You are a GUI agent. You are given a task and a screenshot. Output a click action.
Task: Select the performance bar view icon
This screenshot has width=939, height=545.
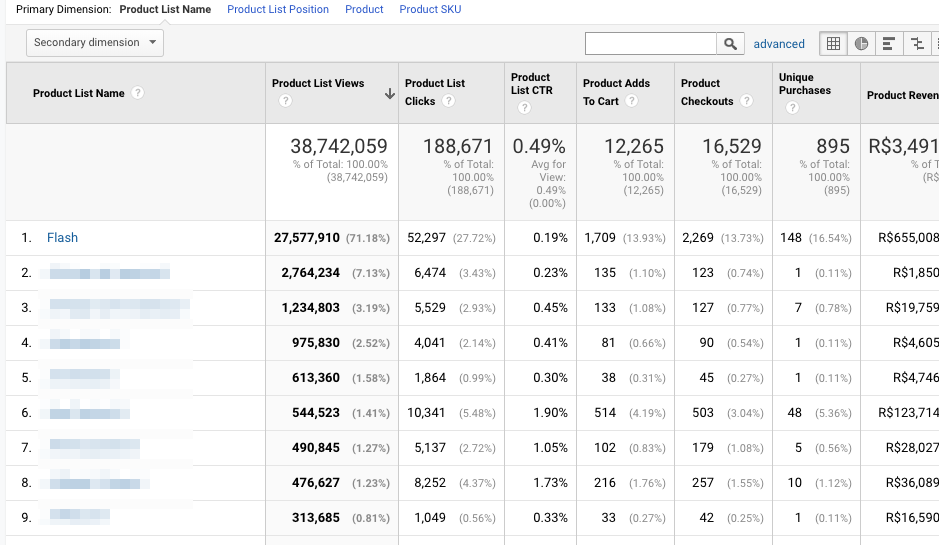tap(888, 44)
